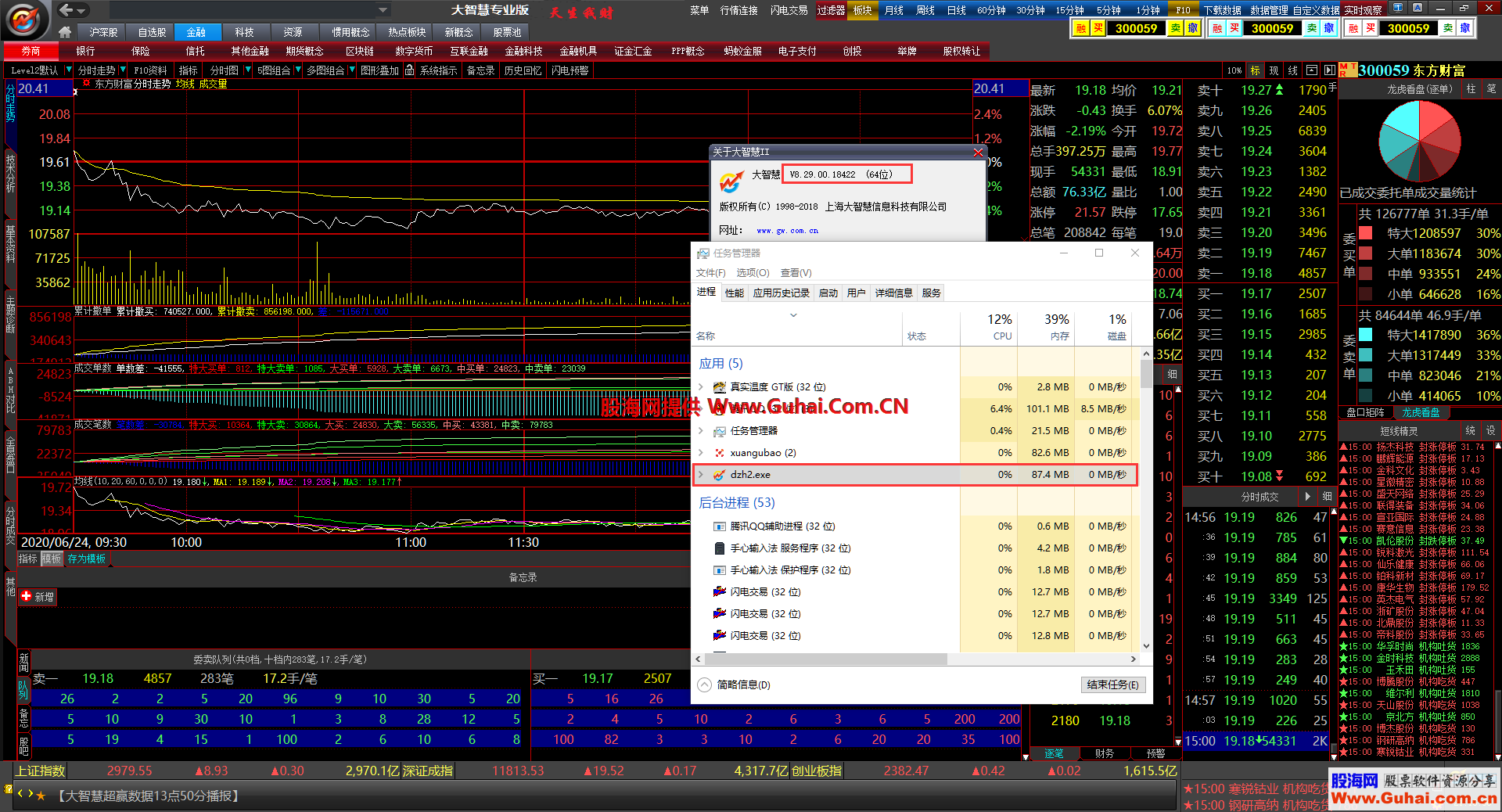Toggle the 设 button in 短线精灵 header
This screenshot has height=812, width=1502.
click(1490, 431)
